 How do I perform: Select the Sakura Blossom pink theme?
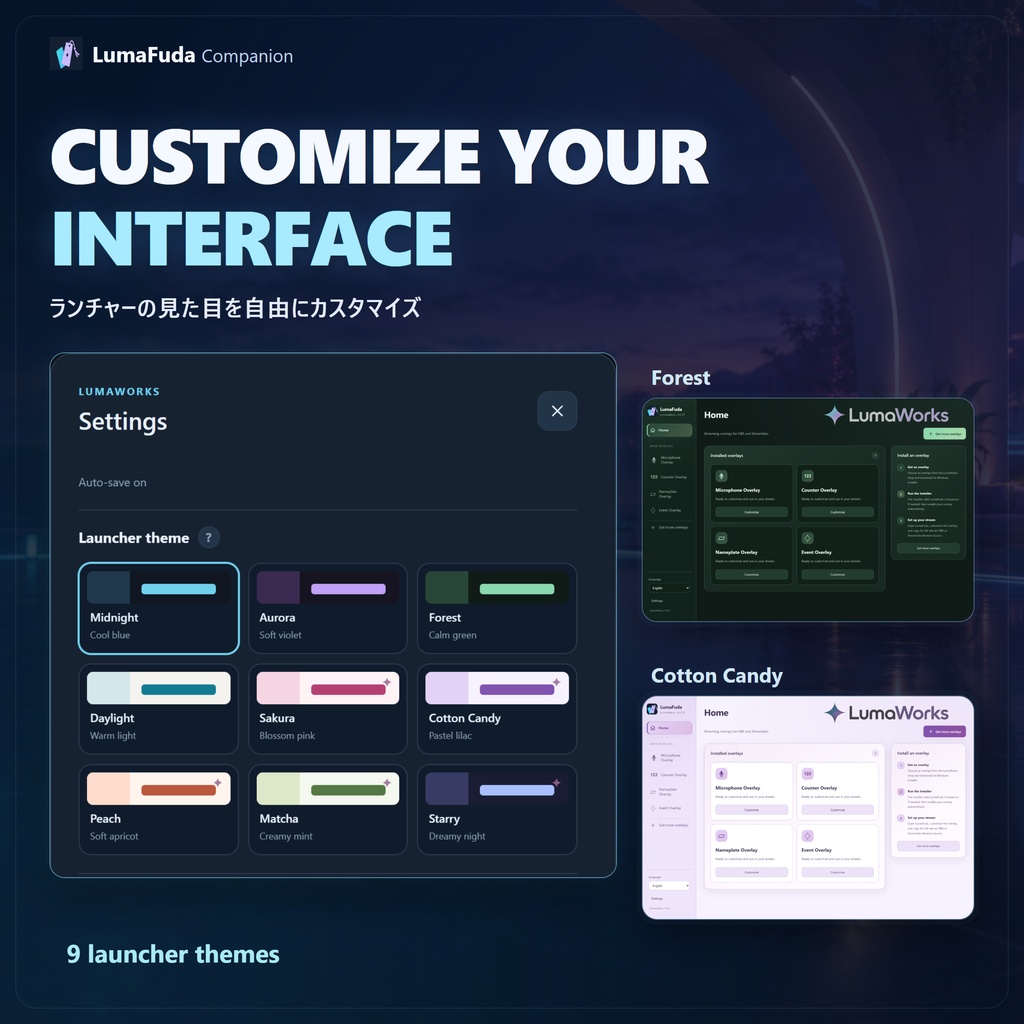coord(328,709)
